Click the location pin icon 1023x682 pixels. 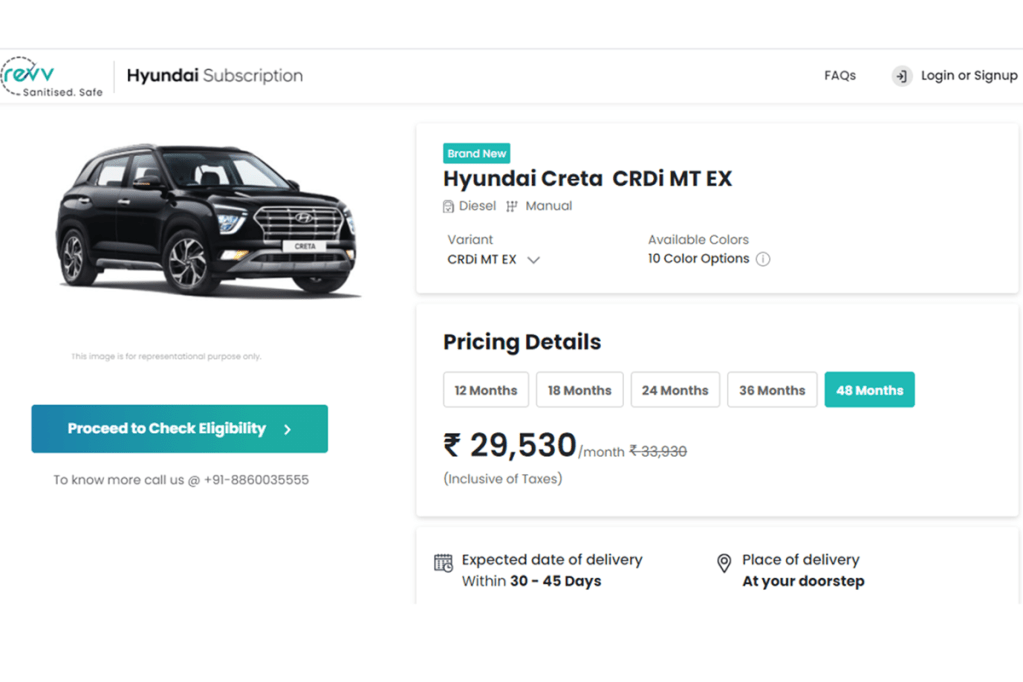(724, 564)
